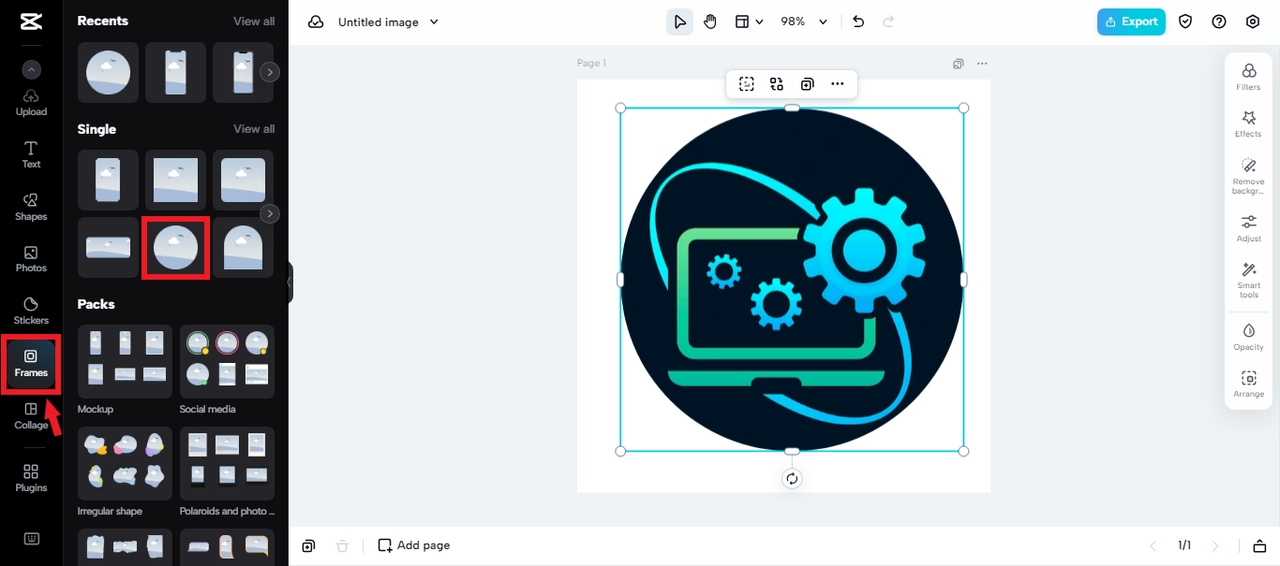Redo the last action
1280x566 pixels.
[x=888, y=22]
